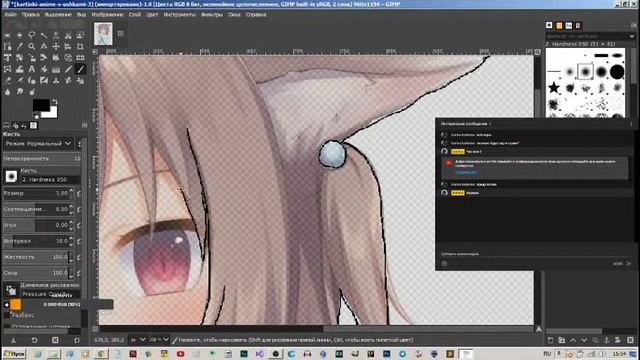Select the Gradient tool
Image resolution: width=640 pixels, height=360 pixels.
tap(56, 69)
